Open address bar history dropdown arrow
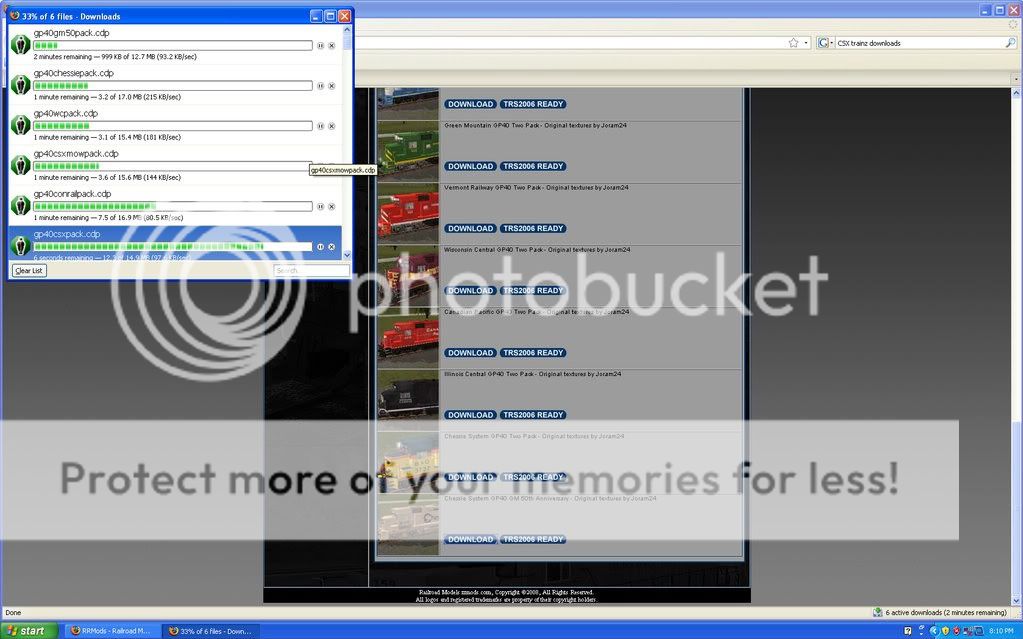The width and height of the screenshot is (1023, 639). [806, 43]
